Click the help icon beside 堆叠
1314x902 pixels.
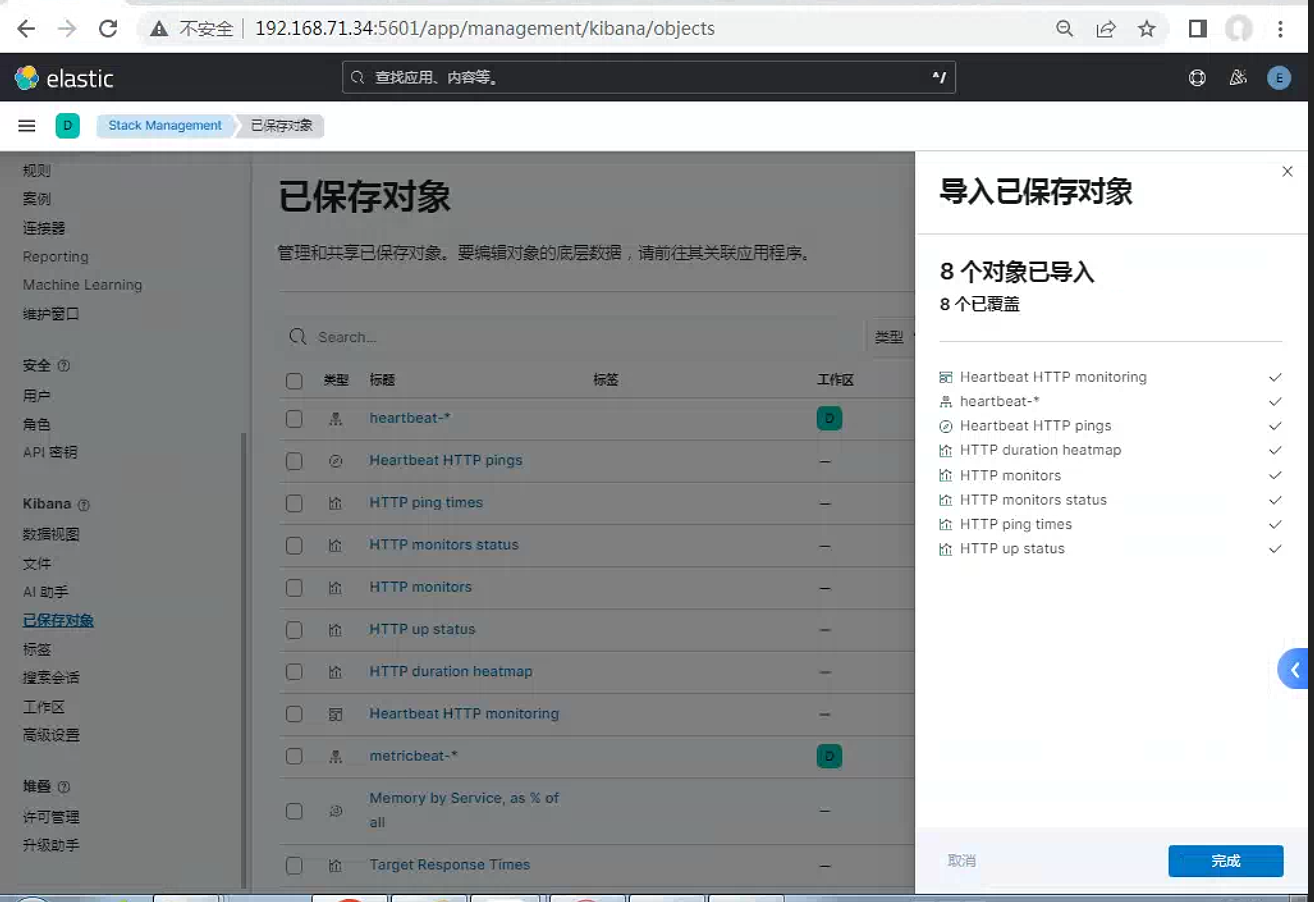tap(64, 787)
